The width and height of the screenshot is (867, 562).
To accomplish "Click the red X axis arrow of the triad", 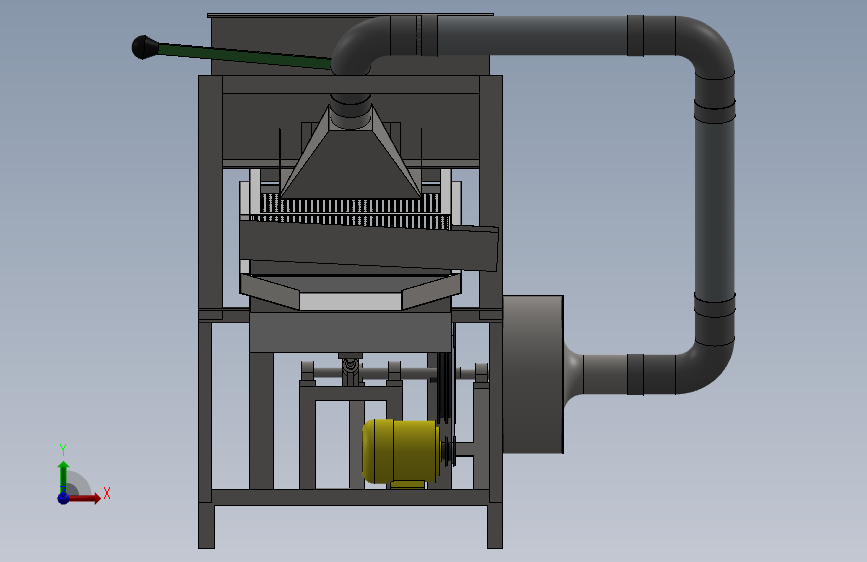I will 84,498.
